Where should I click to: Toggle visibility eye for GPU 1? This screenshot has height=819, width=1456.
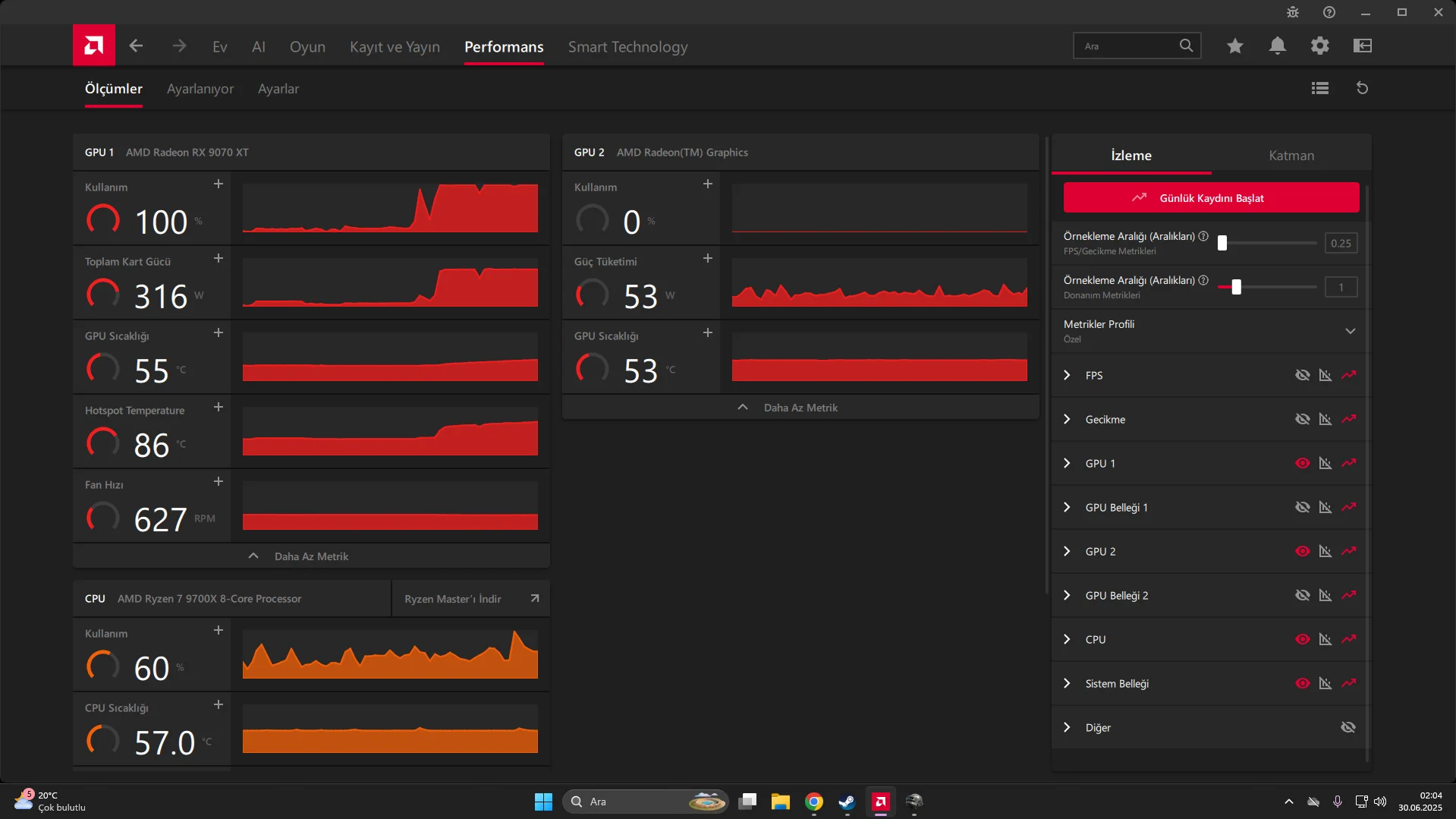click(1302, 463)
